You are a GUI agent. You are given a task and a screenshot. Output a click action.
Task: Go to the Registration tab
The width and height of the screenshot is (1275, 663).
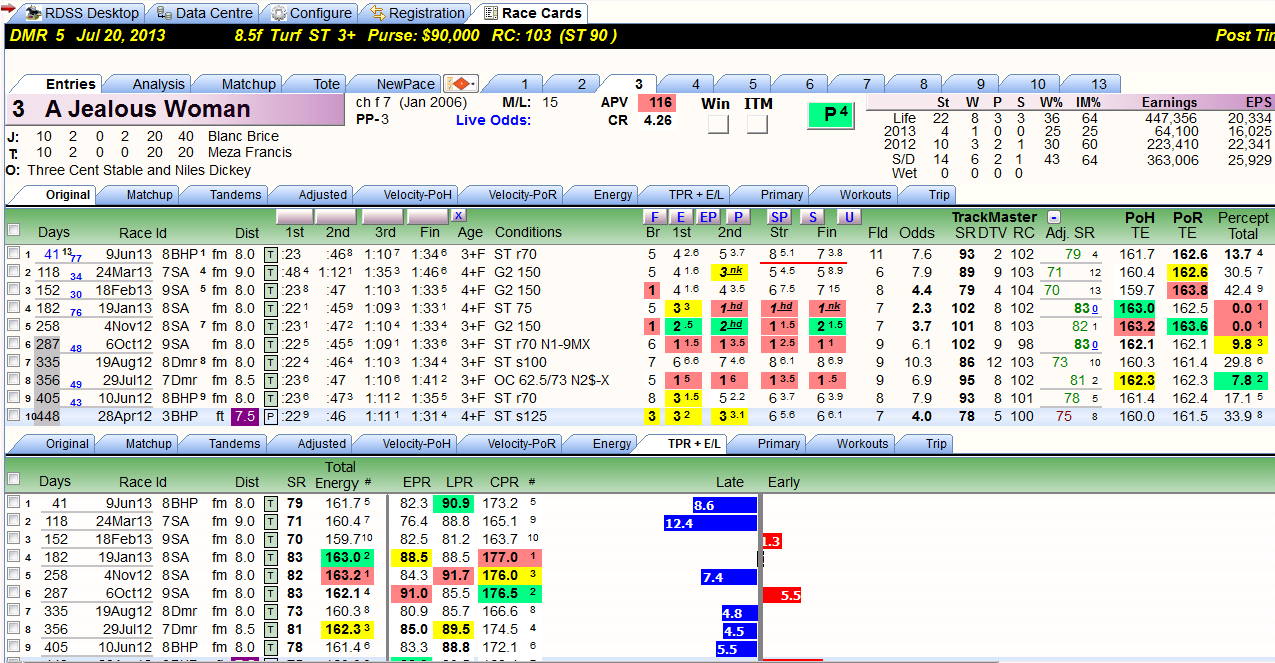417,13
